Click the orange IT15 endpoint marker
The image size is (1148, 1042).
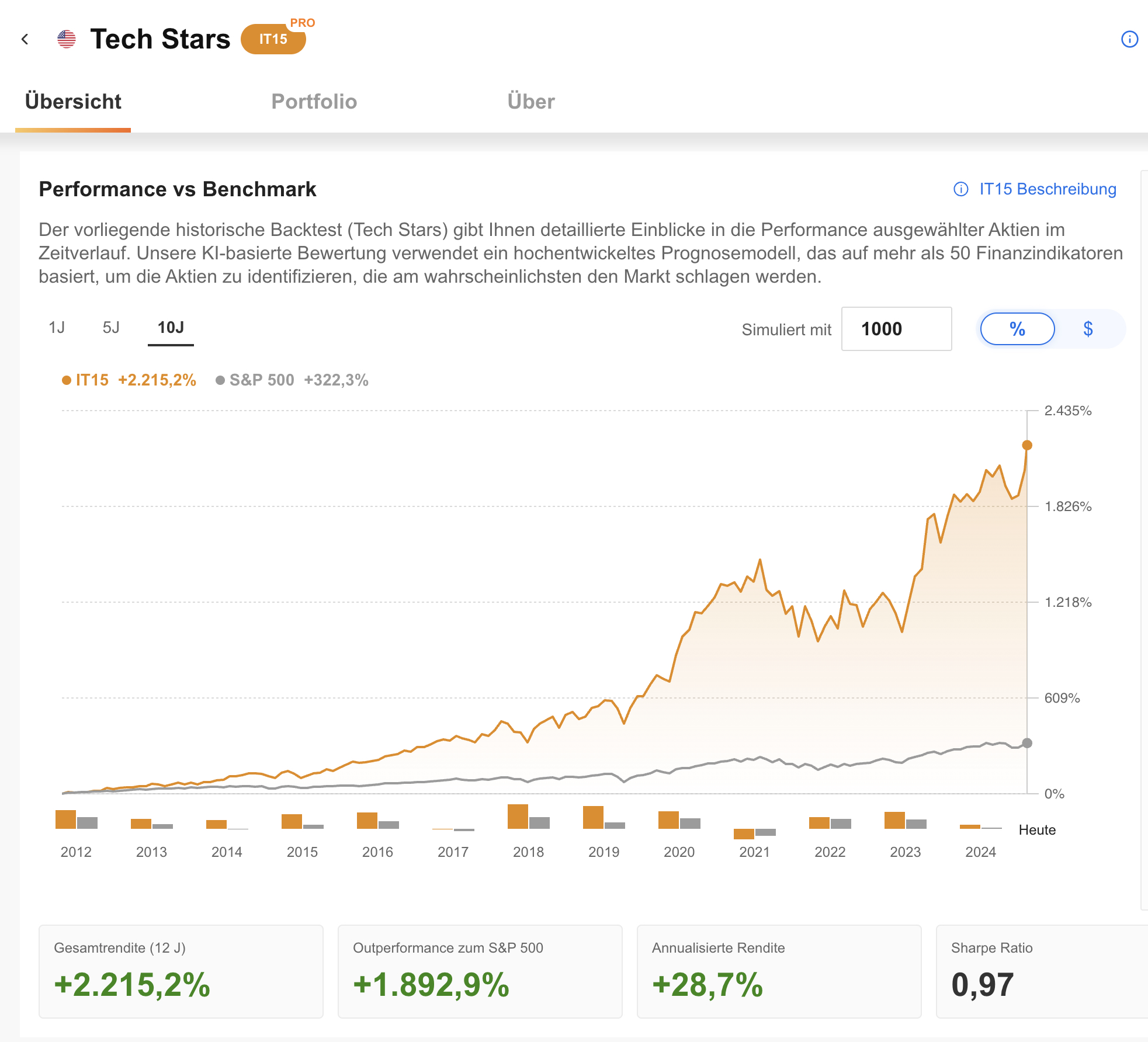(1026, 445)
